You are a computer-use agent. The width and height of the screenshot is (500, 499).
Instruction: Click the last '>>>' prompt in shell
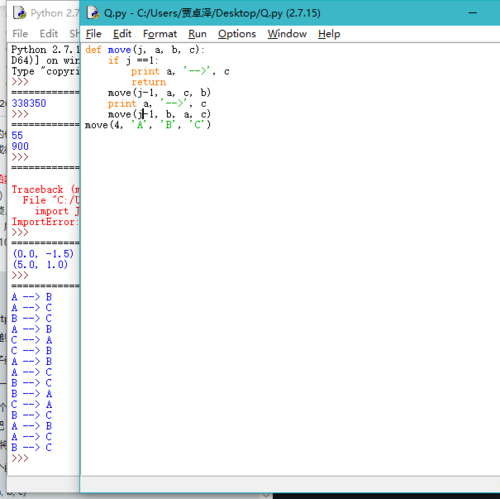tap(20, 458)
